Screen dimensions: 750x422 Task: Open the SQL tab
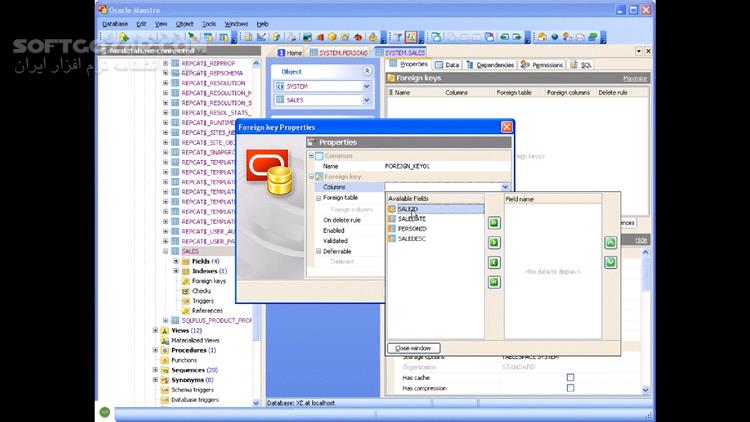(x=581, y=65)
